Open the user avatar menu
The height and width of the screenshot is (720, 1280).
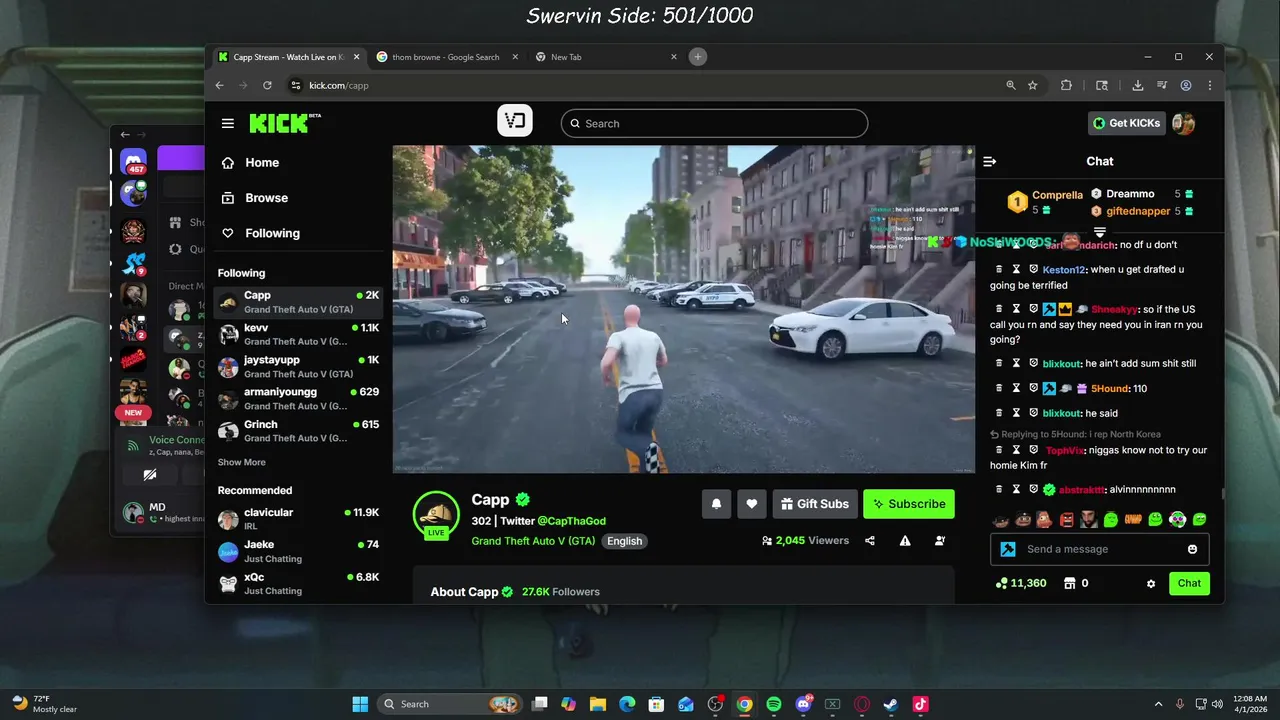click(x=1184, y=123)
